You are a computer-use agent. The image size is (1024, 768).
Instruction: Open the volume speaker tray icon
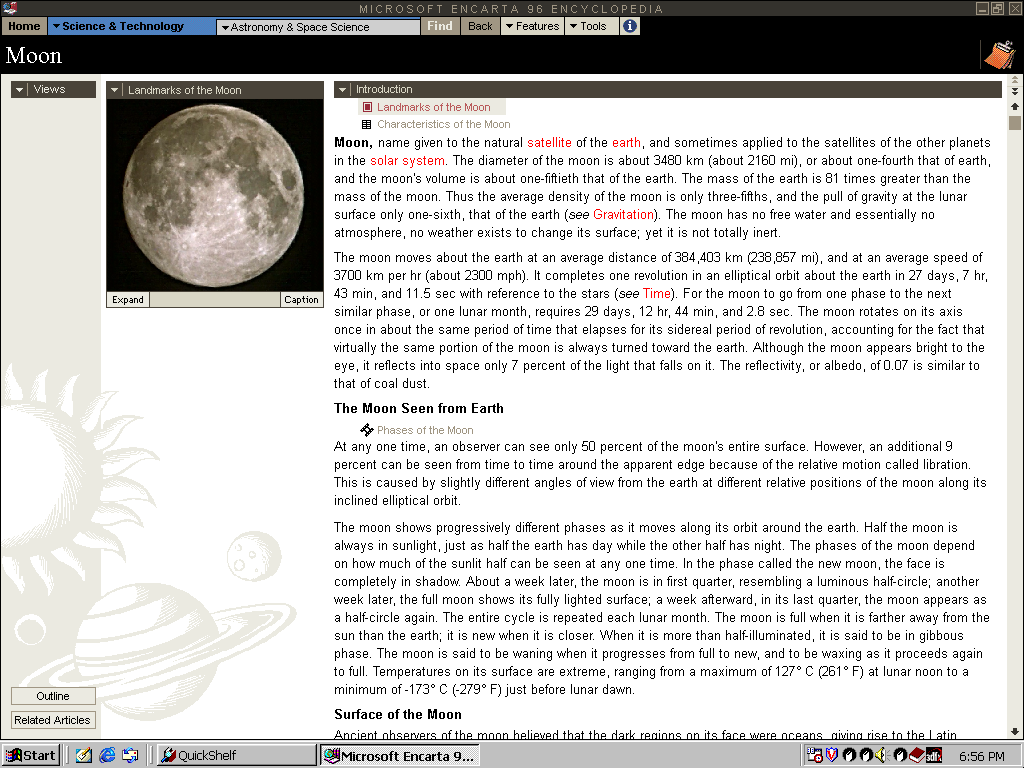point(881,756)
